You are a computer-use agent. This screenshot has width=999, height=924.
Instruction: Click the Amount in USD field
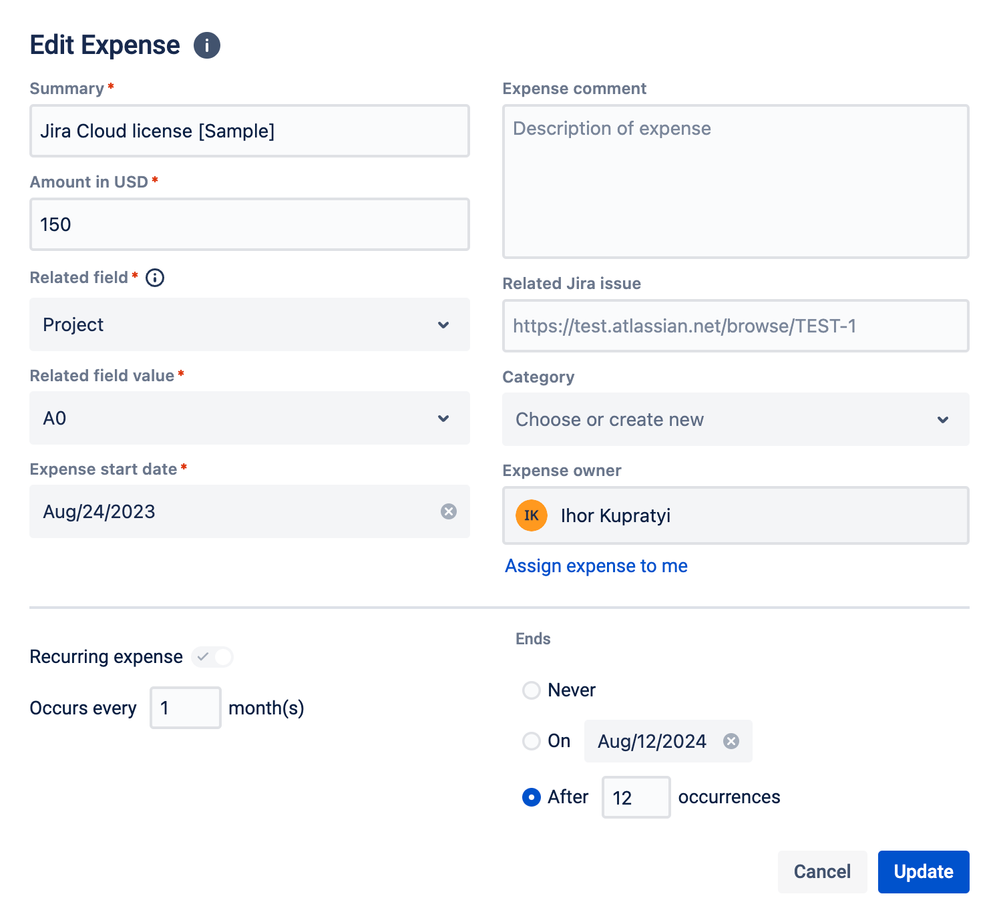tap(250, 224)
